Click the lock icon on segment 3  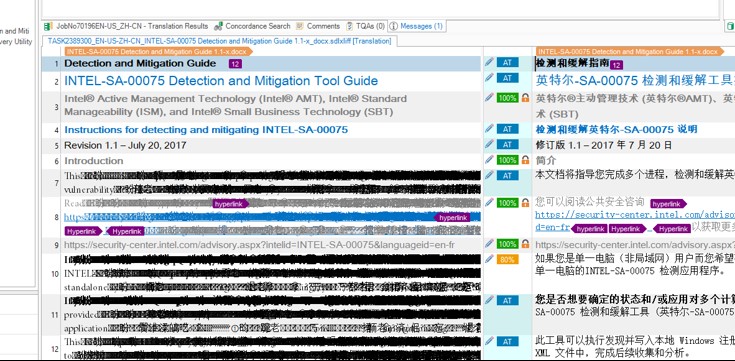coord(525,98)
